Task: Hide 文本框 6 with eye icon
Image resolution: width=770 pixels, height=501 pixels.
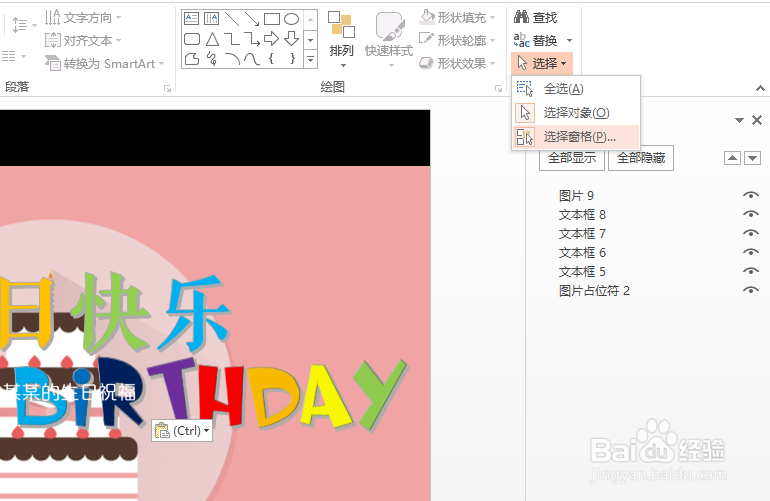Action: click(x=750, y=252)
